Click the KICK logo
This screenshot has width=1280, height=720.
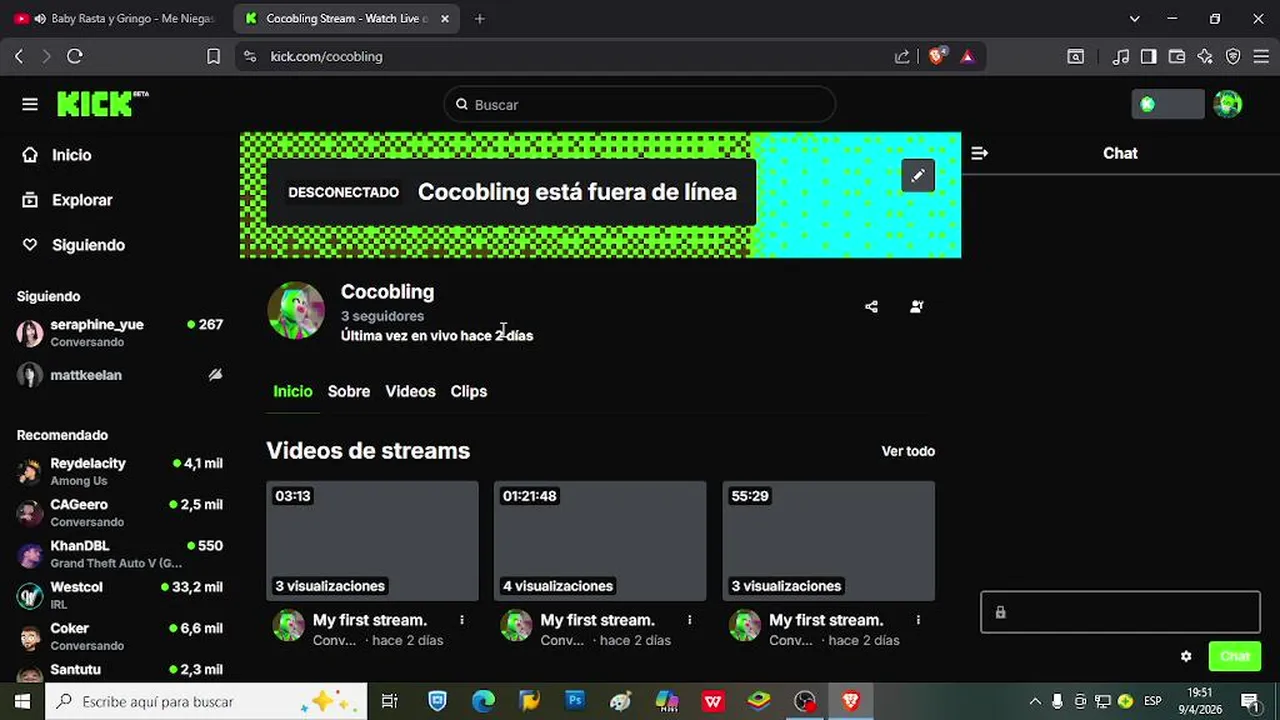(x=102, y=104)
